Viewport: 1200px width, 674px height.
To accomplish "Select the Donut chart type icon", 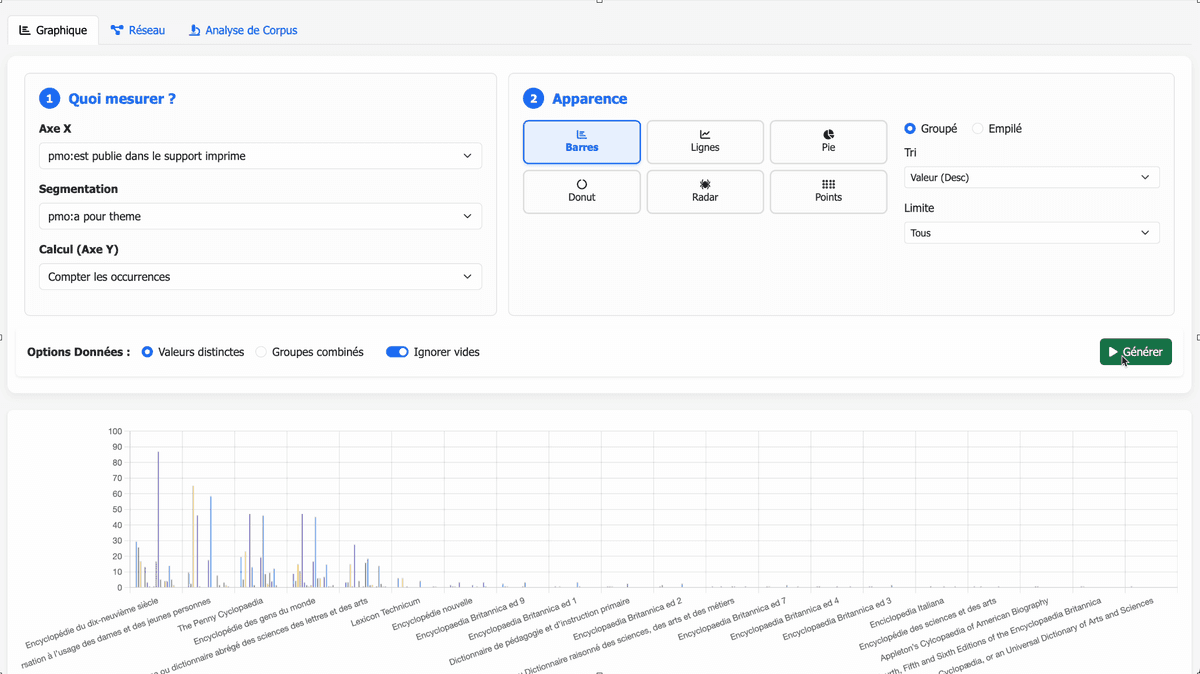I will (581, 185).
